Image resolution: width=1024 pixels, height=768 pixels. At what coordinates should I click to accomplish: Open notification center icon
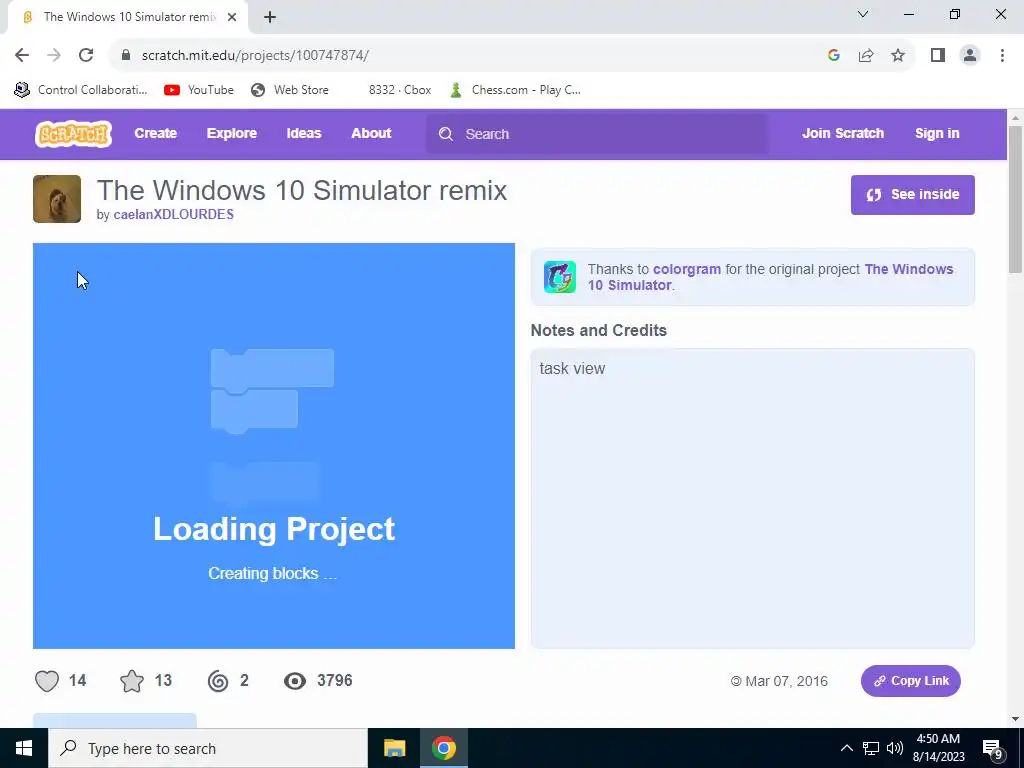click(993, 748)
